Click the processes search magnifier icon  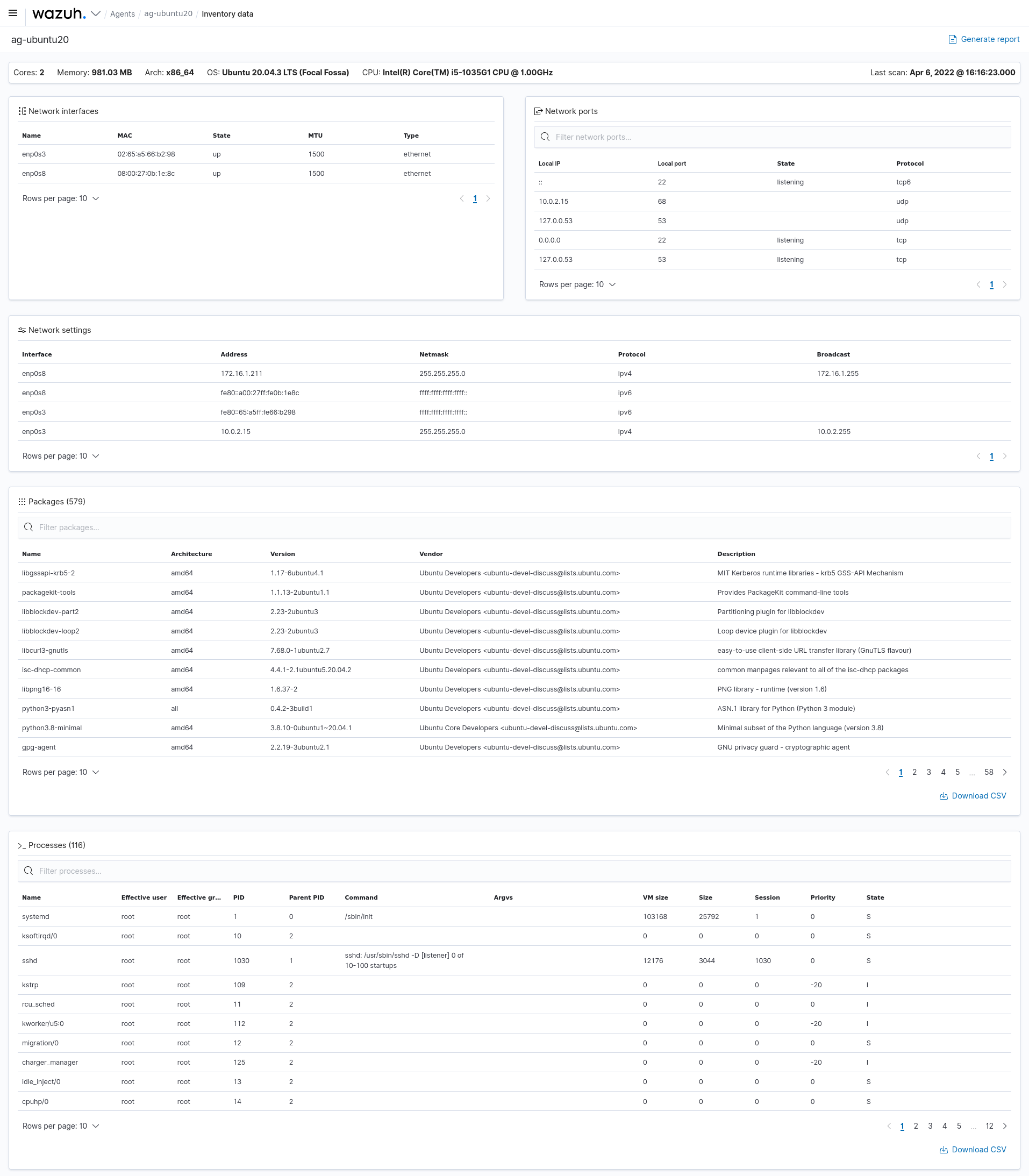click(x=28, y=871)
